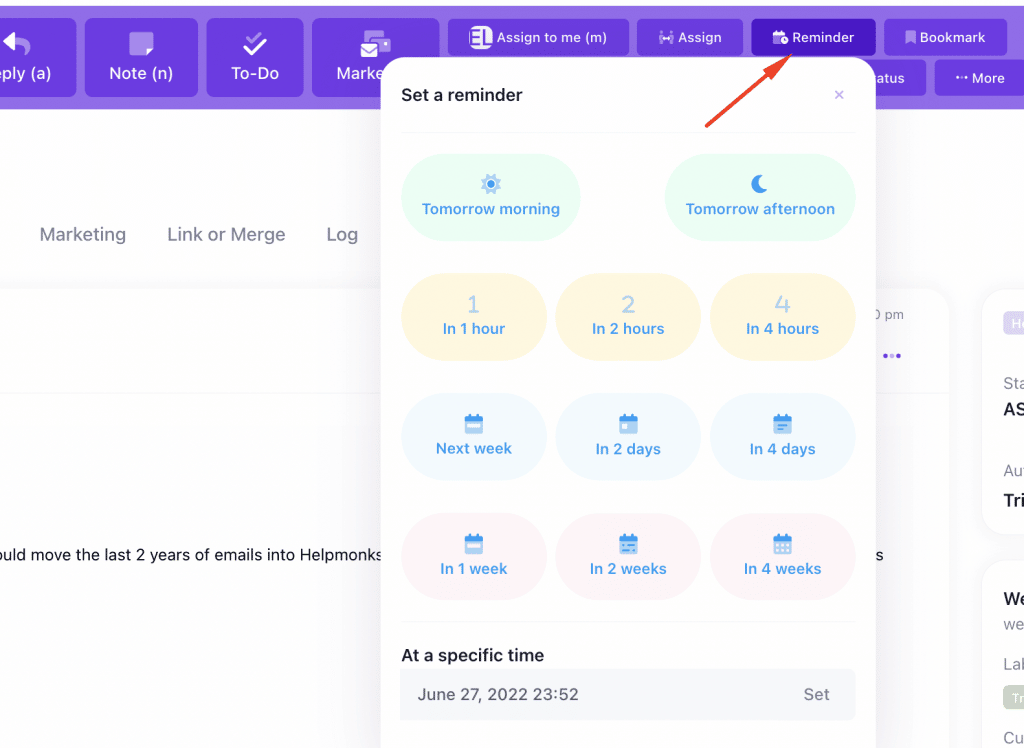Choose Next week reminder

click(473, 437)
